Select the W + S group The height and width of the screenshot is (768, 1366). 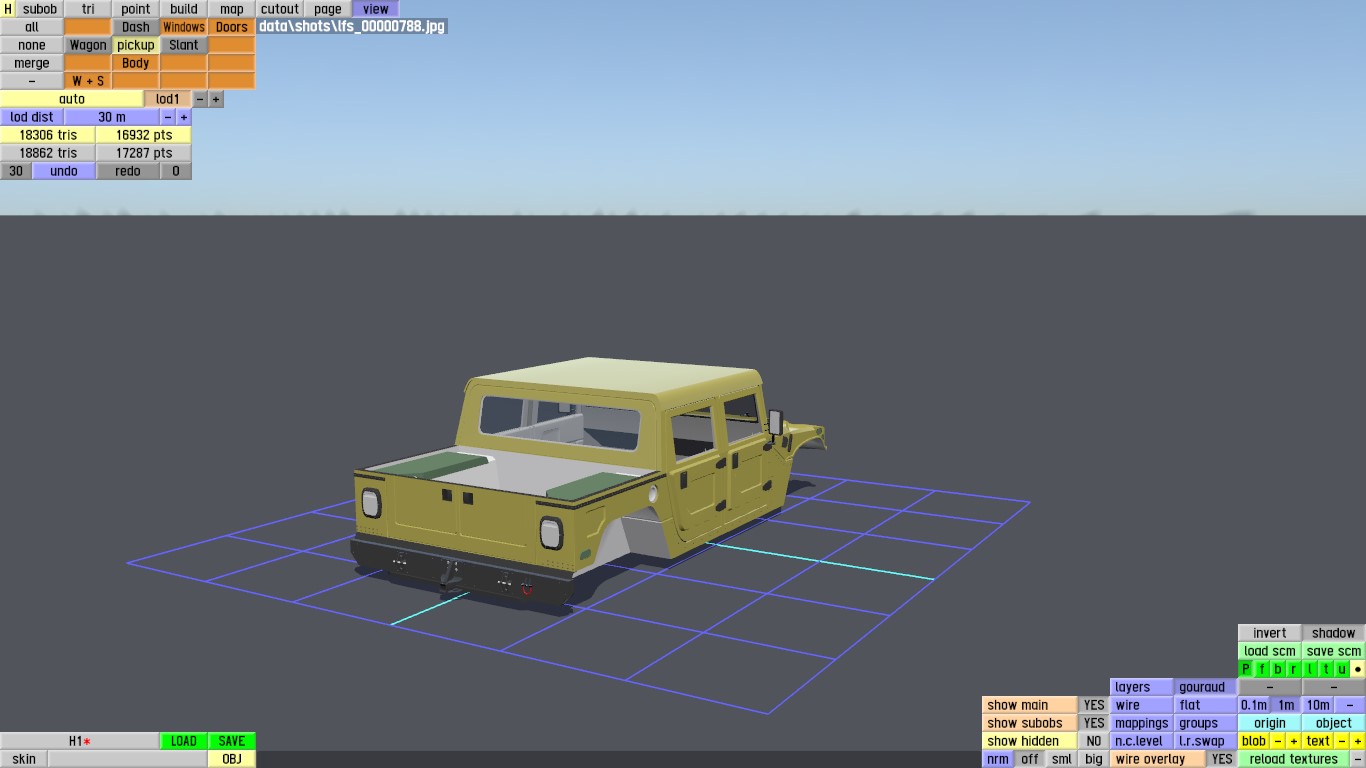88,81
